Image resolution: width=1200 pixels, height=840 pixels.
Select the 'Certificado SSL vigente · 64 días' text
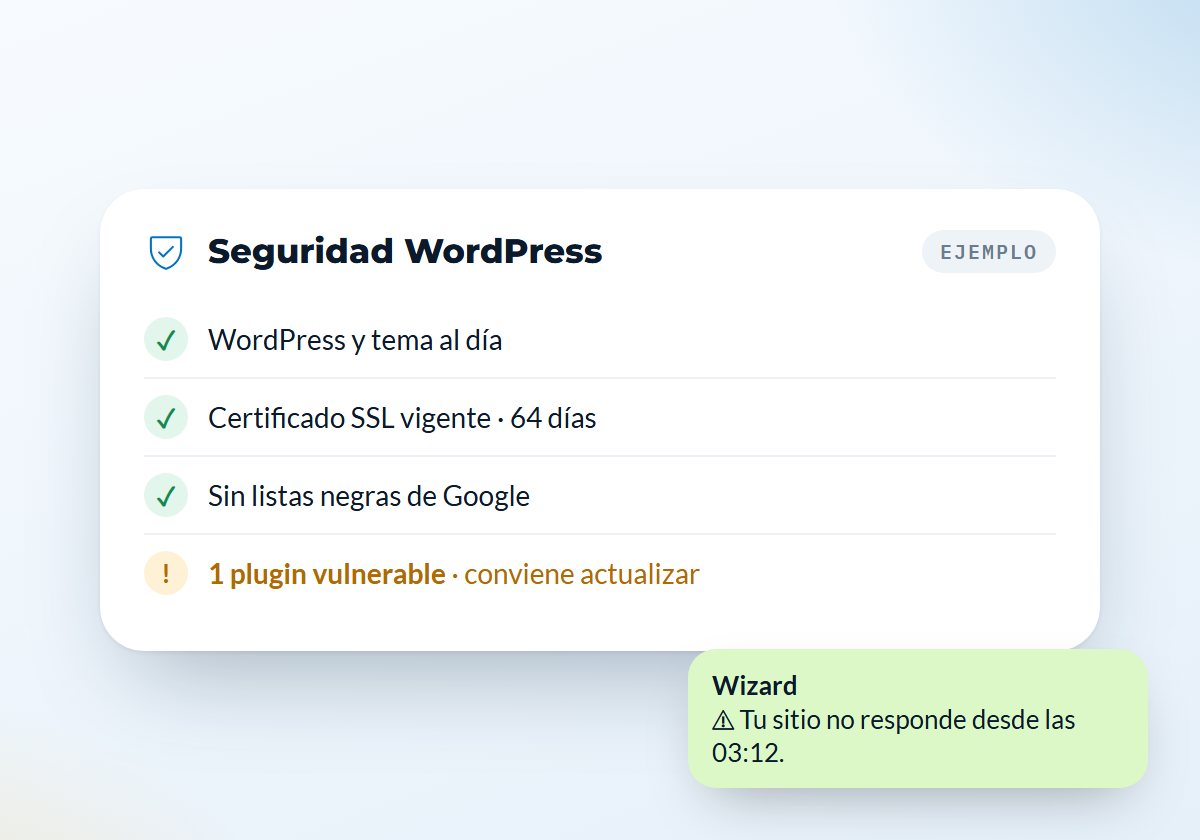tap(402, 418)
